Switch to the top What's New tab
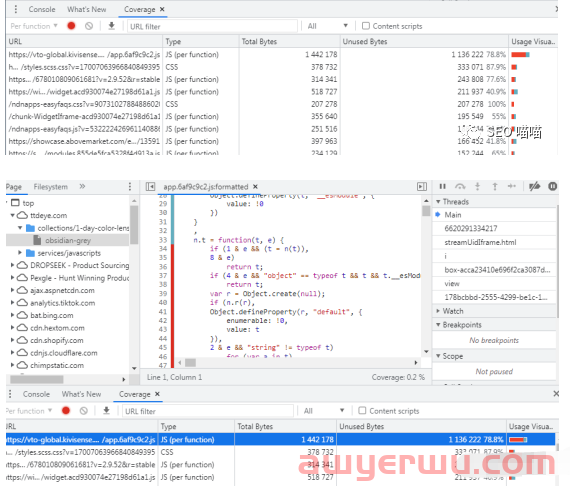This screenshot has width=574, height=494. pos(86,9)
